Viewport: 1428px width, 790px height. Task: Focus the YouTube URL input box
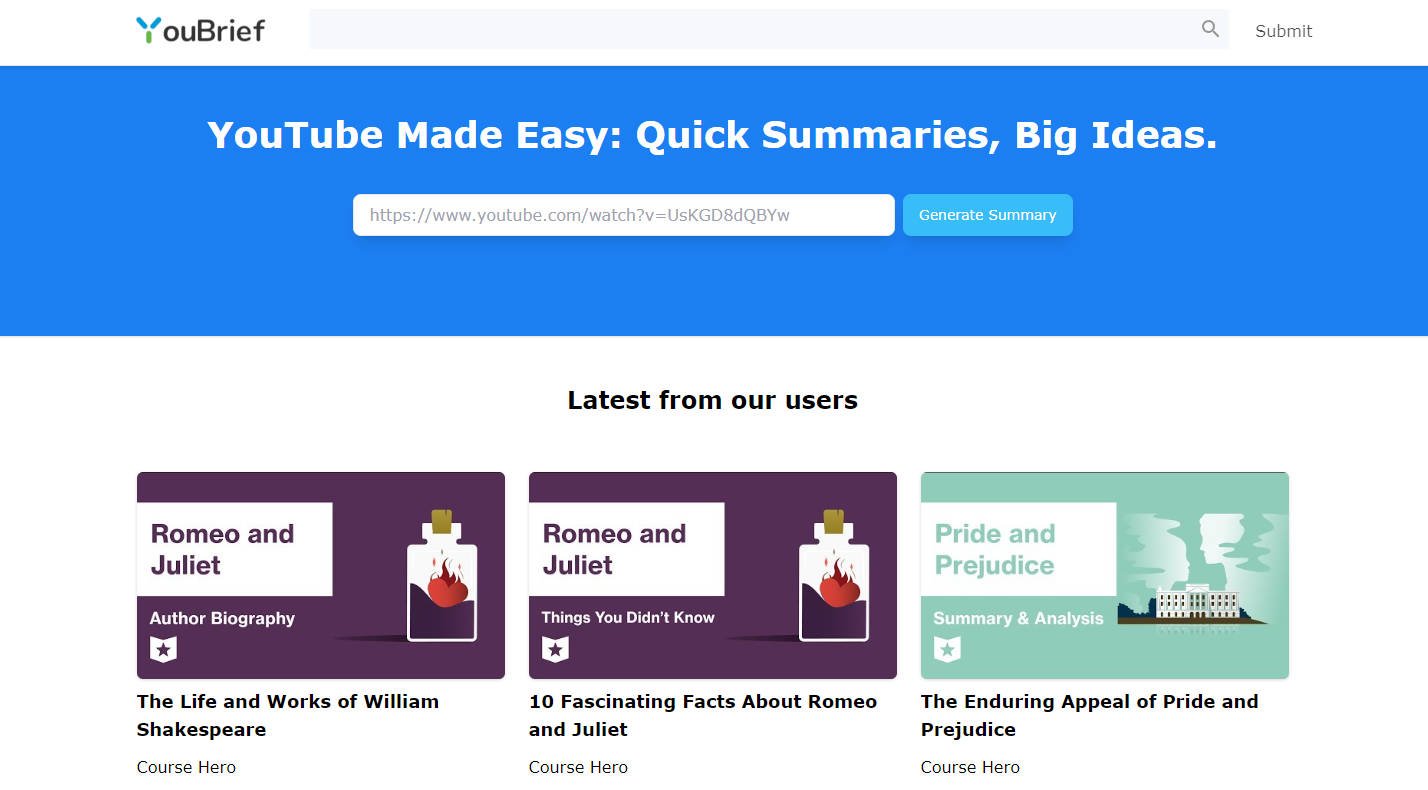click(x=623, y=215)
